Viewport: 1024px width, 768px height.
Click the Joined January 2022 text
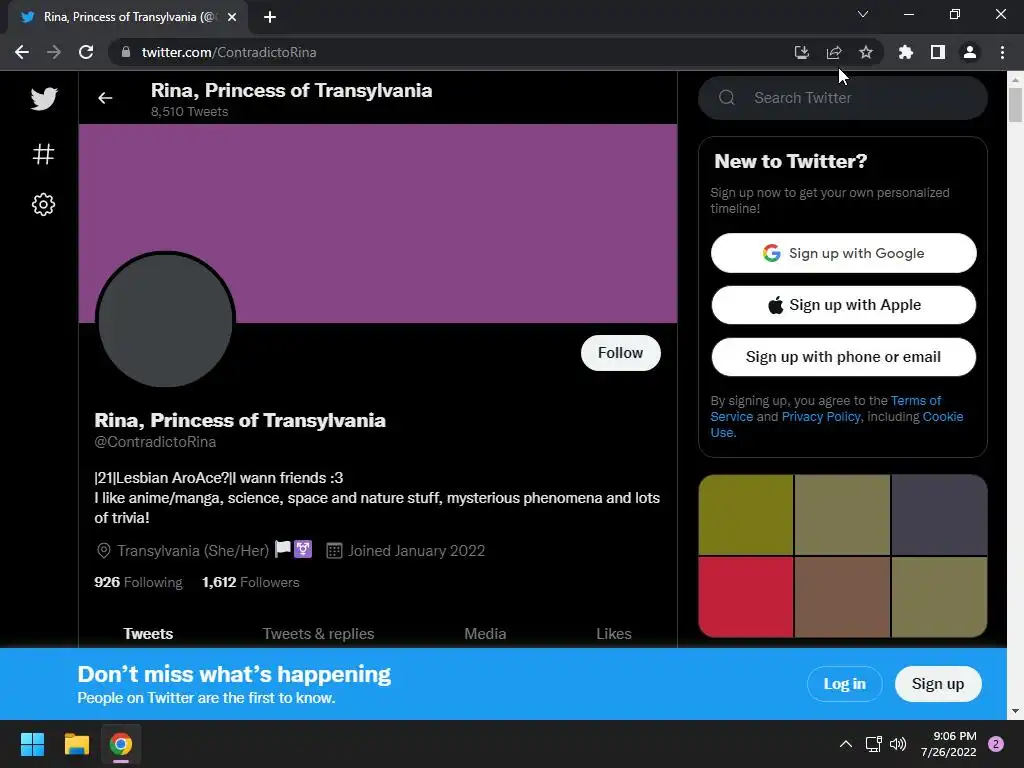[416, 551]
